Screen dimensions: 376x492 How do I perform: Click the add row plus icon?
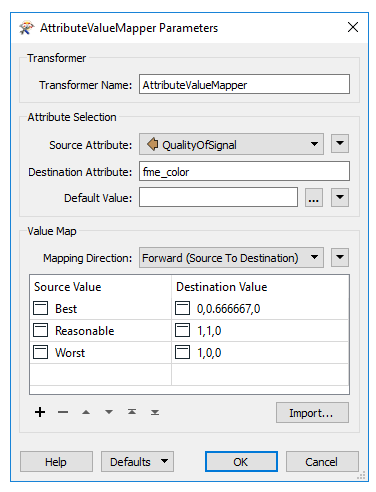(x=40, y=412)
